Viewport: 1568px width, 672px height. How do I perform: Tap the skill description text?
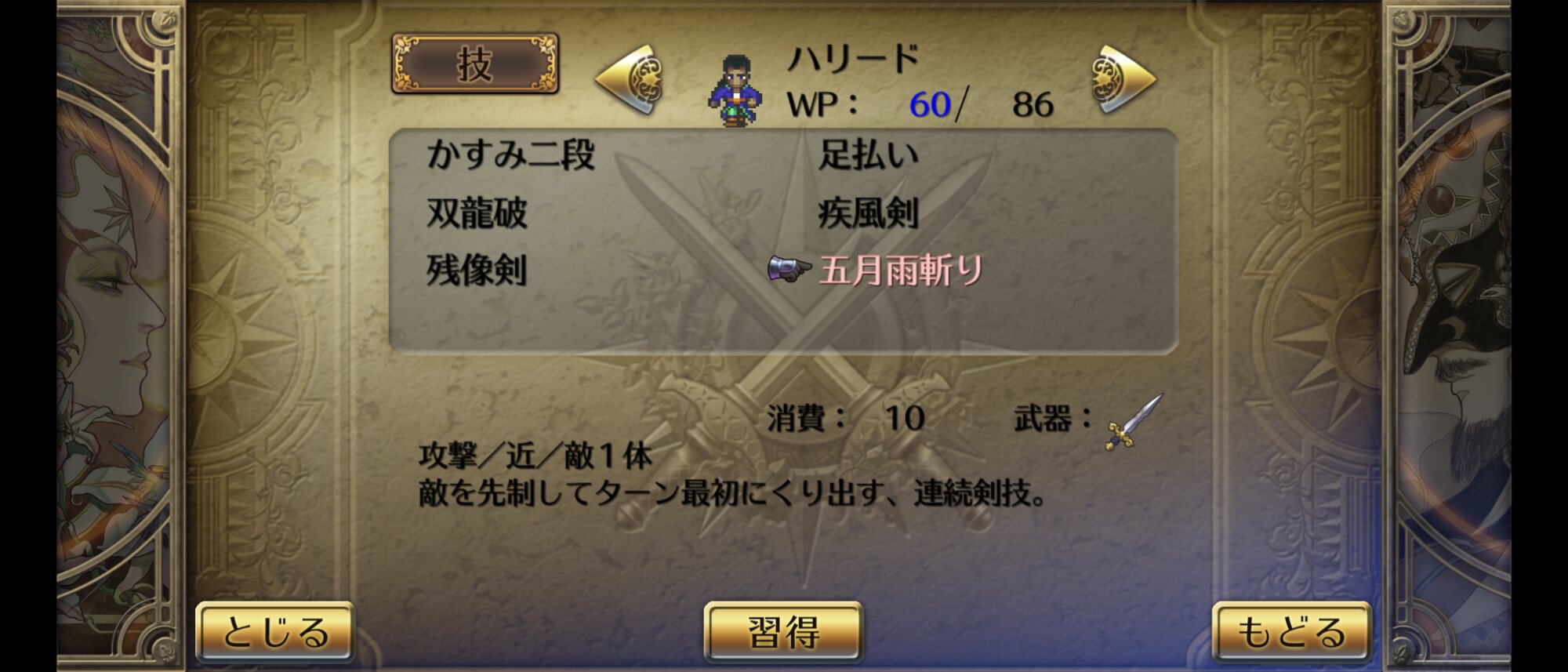[732, 475]
